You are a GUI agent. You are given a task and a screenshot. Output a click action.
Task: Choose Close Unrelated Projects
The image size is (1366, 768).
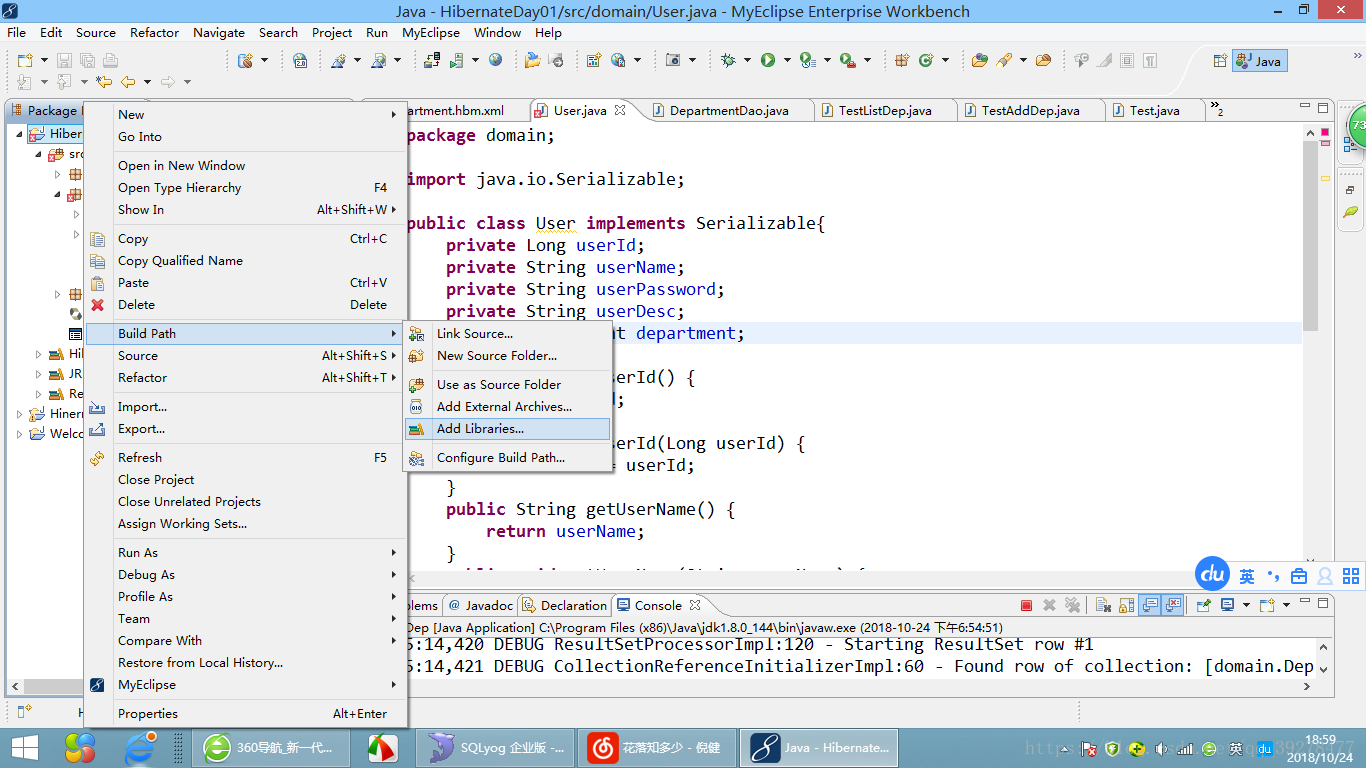[x=245, y=502]
